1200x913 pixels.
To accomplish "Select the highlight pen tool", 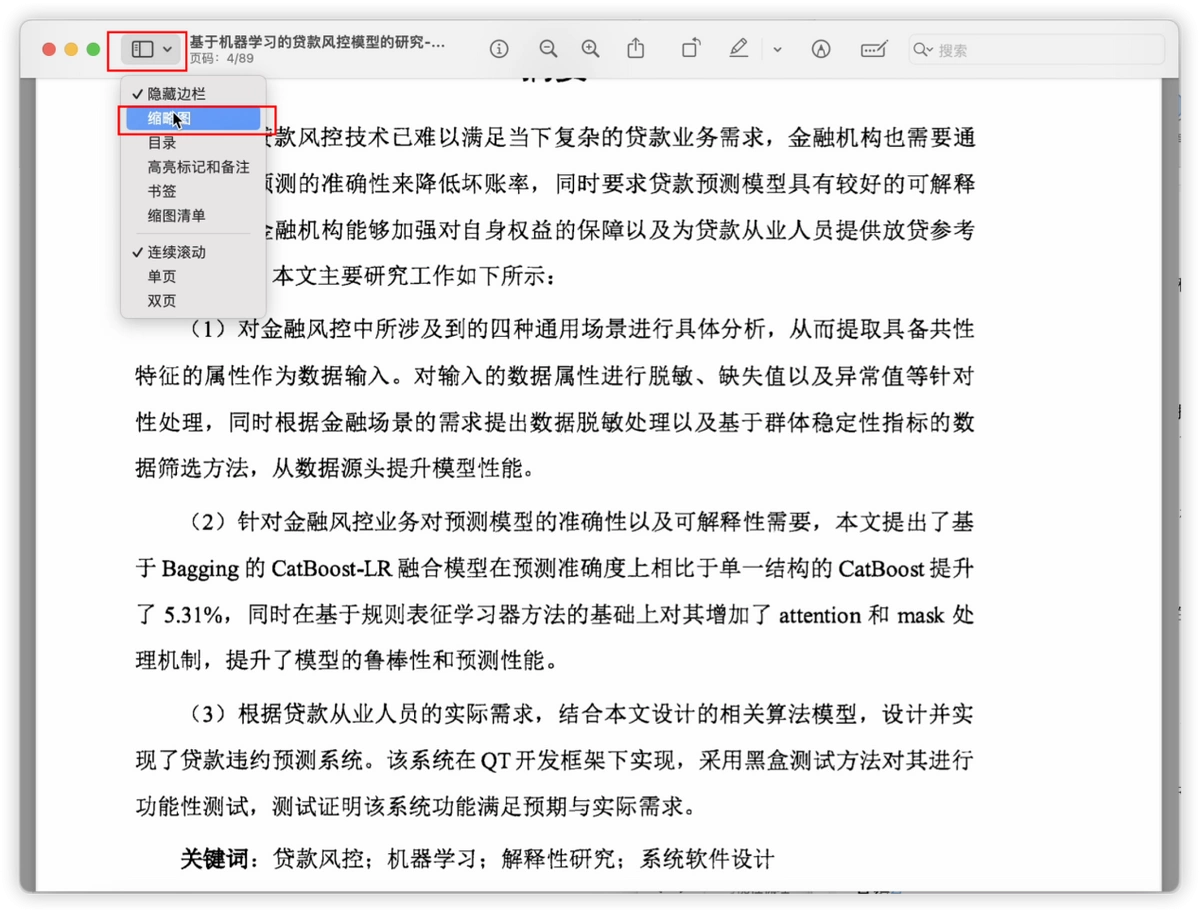I will (x=738, y=48).
